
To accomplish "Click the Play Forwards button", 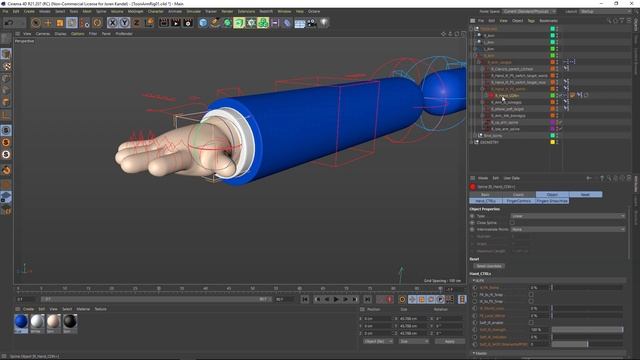I will [336, 300].
